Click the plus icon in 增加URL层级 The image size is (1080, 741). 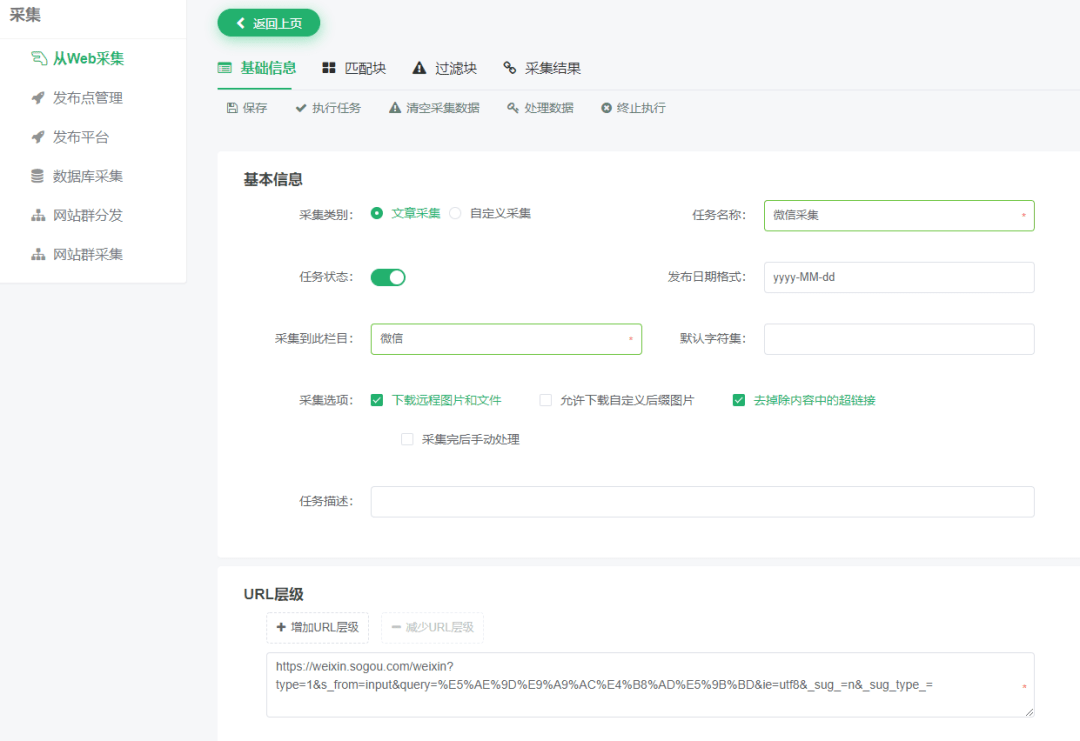click(x=280, y=627)
